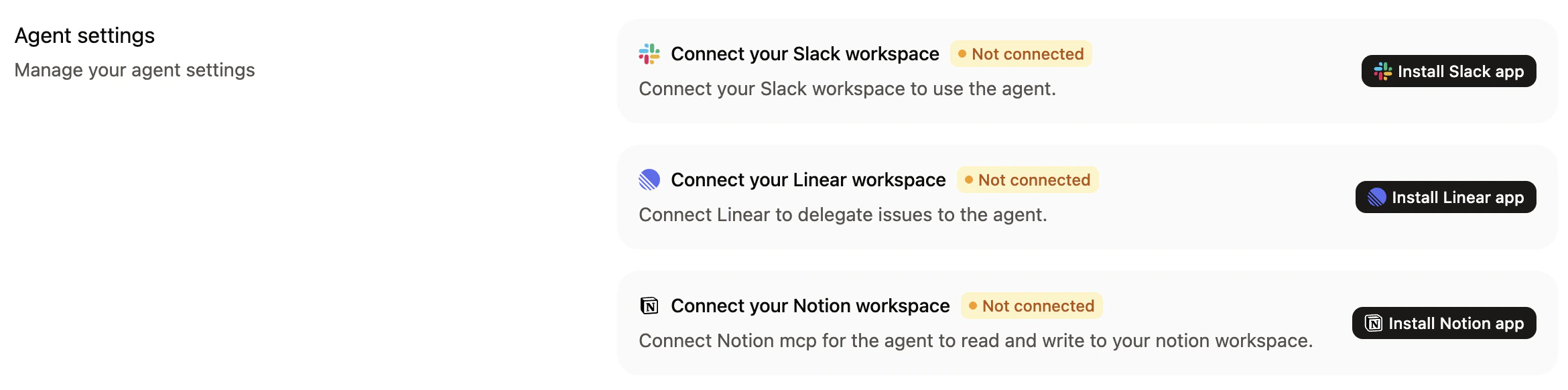
Task: Click the Connect your Slack workspace title
Action: click(804, 54)
